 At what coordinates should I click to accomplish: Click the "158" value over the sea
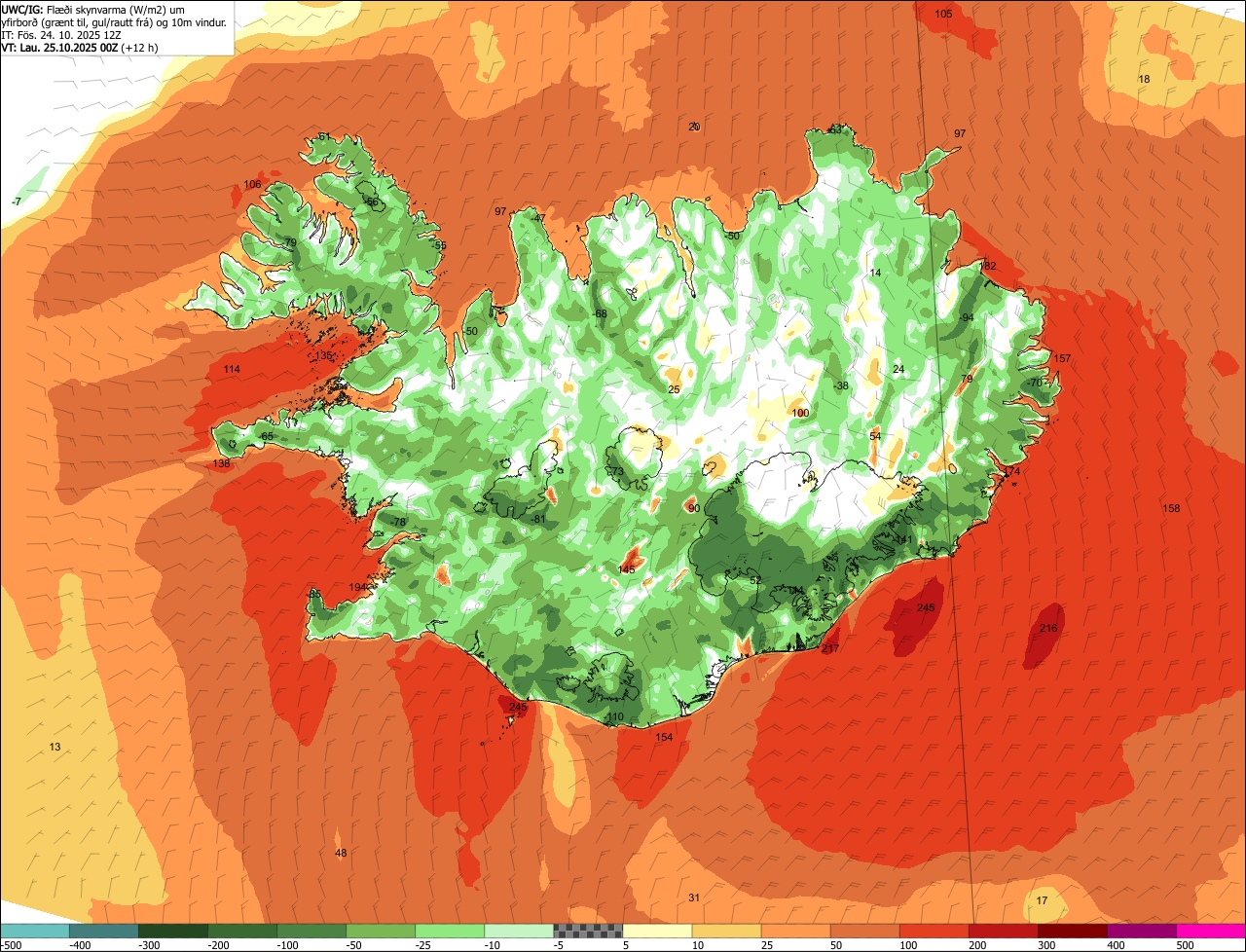[x=1171, y=509]
